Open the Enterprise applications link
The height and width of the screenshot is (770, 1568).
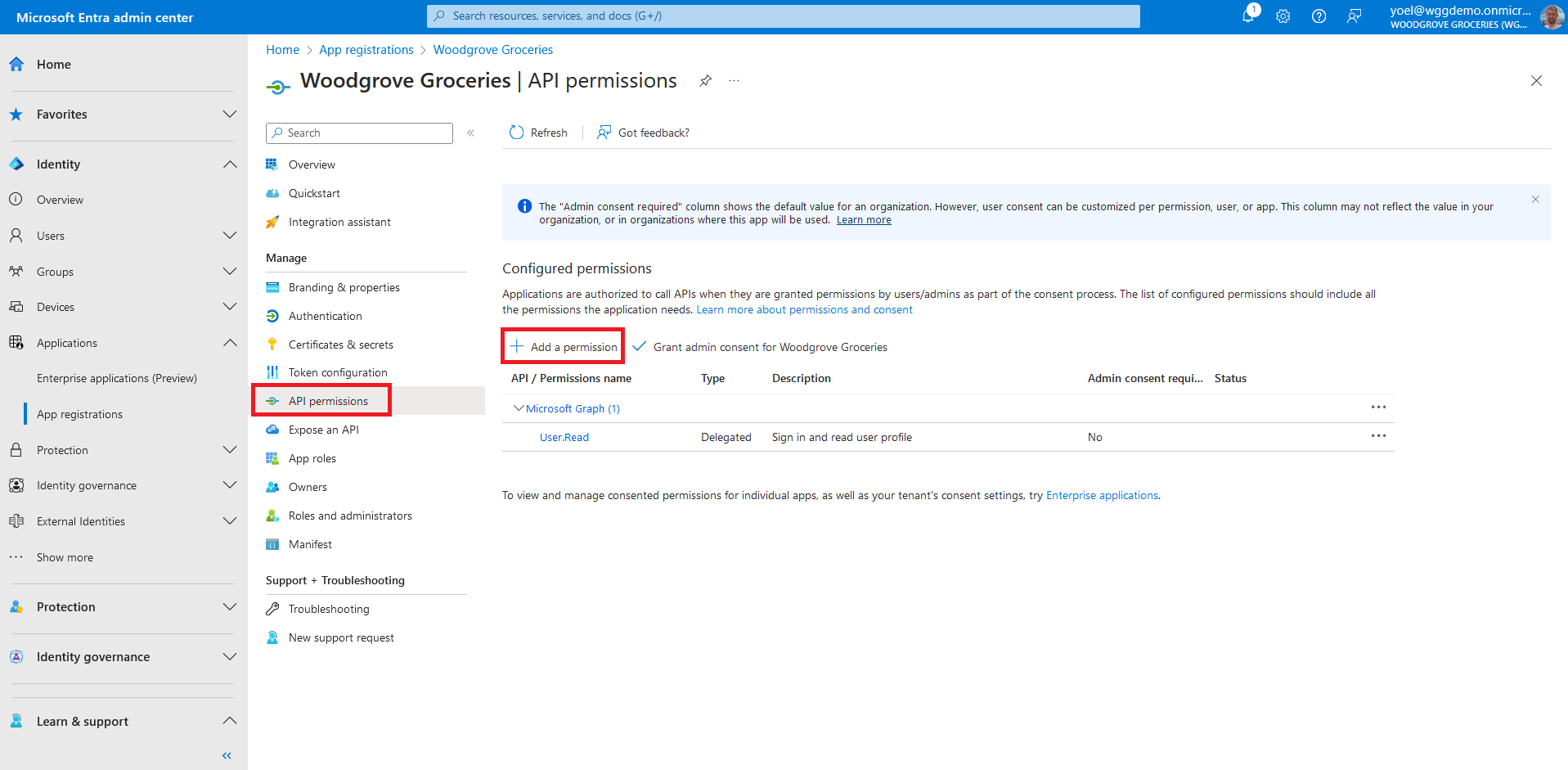coord(1102,495)
